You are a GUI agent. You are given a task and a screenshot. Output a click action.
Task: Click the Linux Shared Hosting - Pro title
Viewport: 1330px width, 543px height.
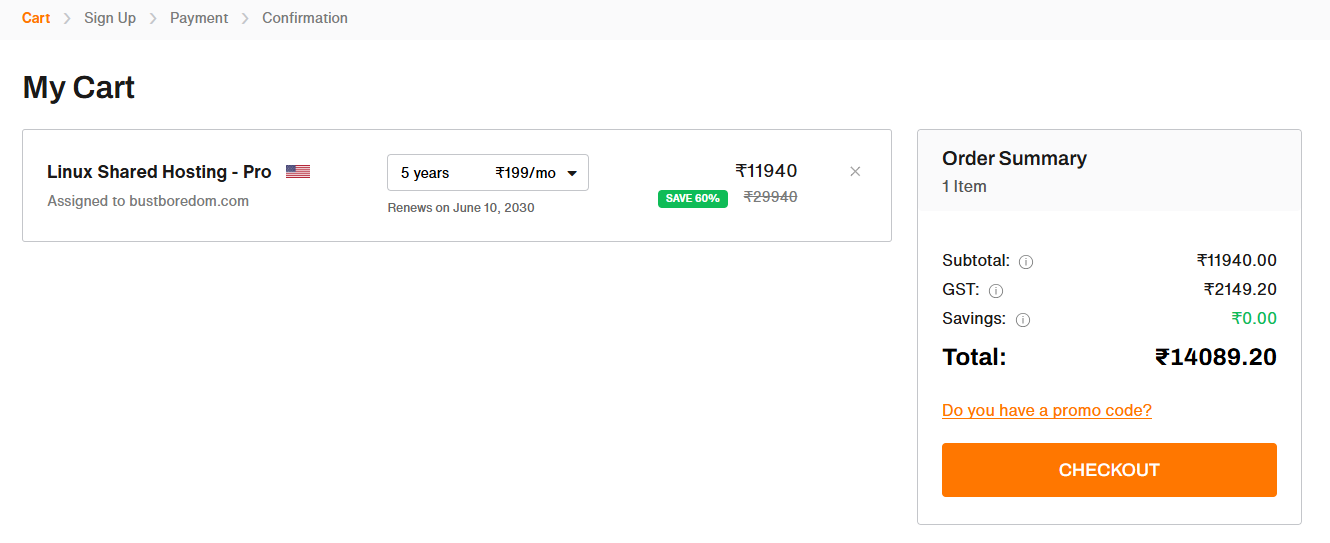coord(159,172)
